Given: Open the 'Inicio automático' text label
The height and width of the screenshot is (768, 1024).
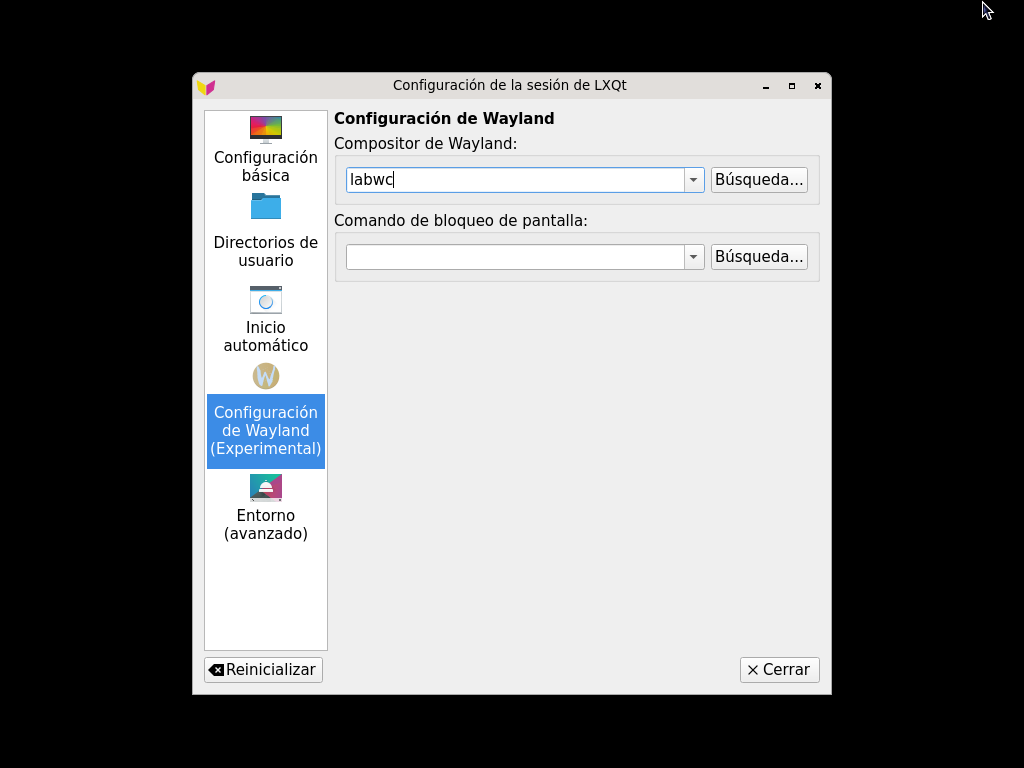Looking at the screenshot, I should pyautogui.click(x=265, y=337).
